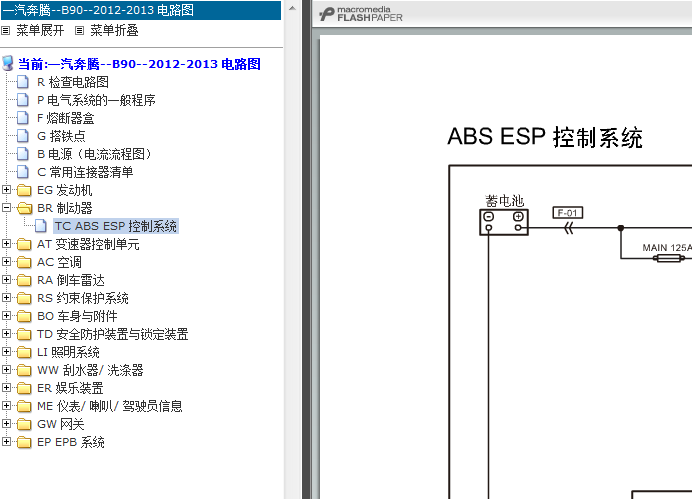Click the folder icon for AT 变速器控制单元
Image resolution: width=692 pixels, height=499 pixels.
[24, 244]
